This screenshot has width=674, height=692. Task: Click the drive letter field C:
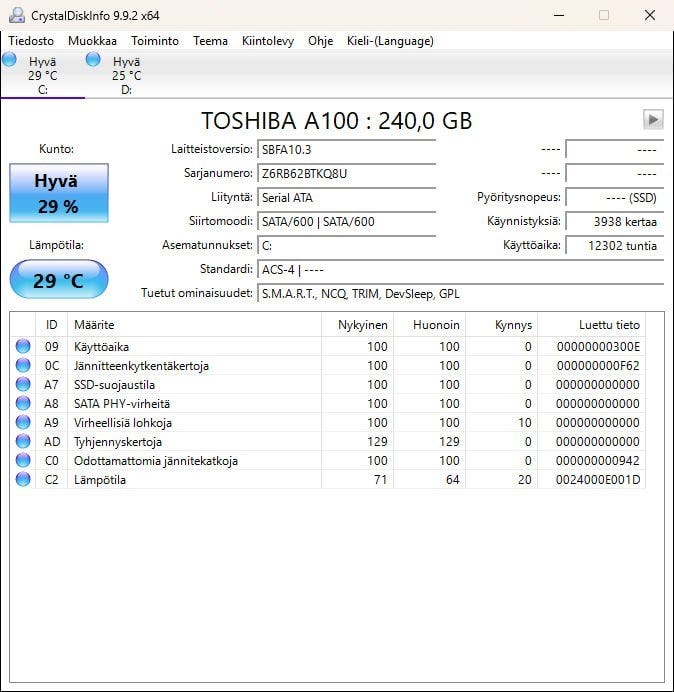(347, 245)
